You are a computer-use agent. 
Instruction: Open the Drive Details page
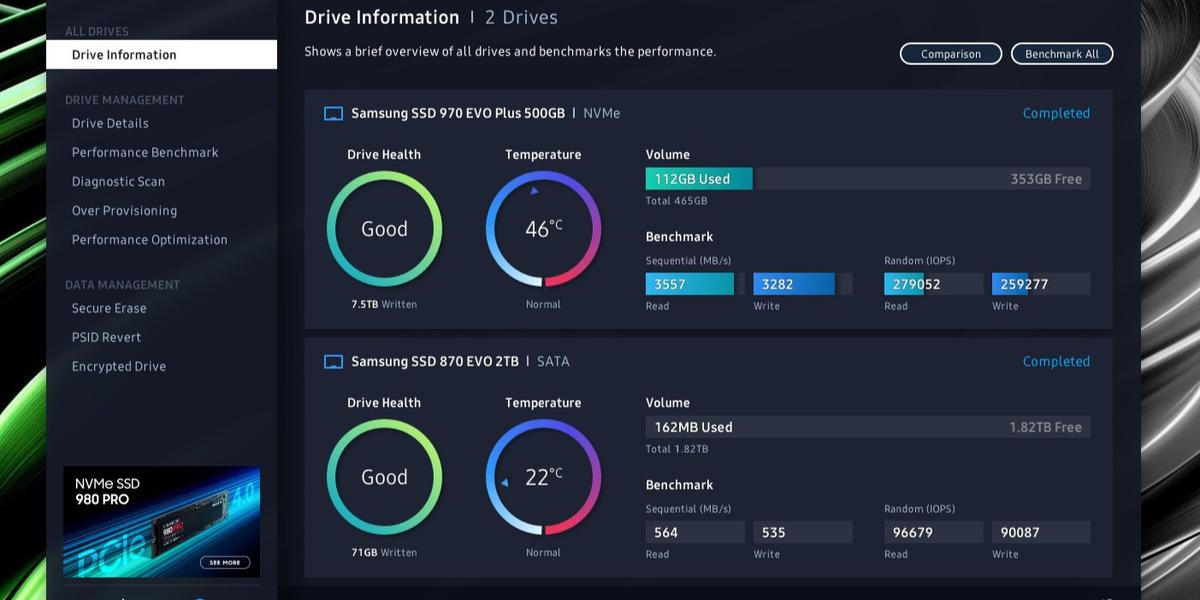(110, 123)
